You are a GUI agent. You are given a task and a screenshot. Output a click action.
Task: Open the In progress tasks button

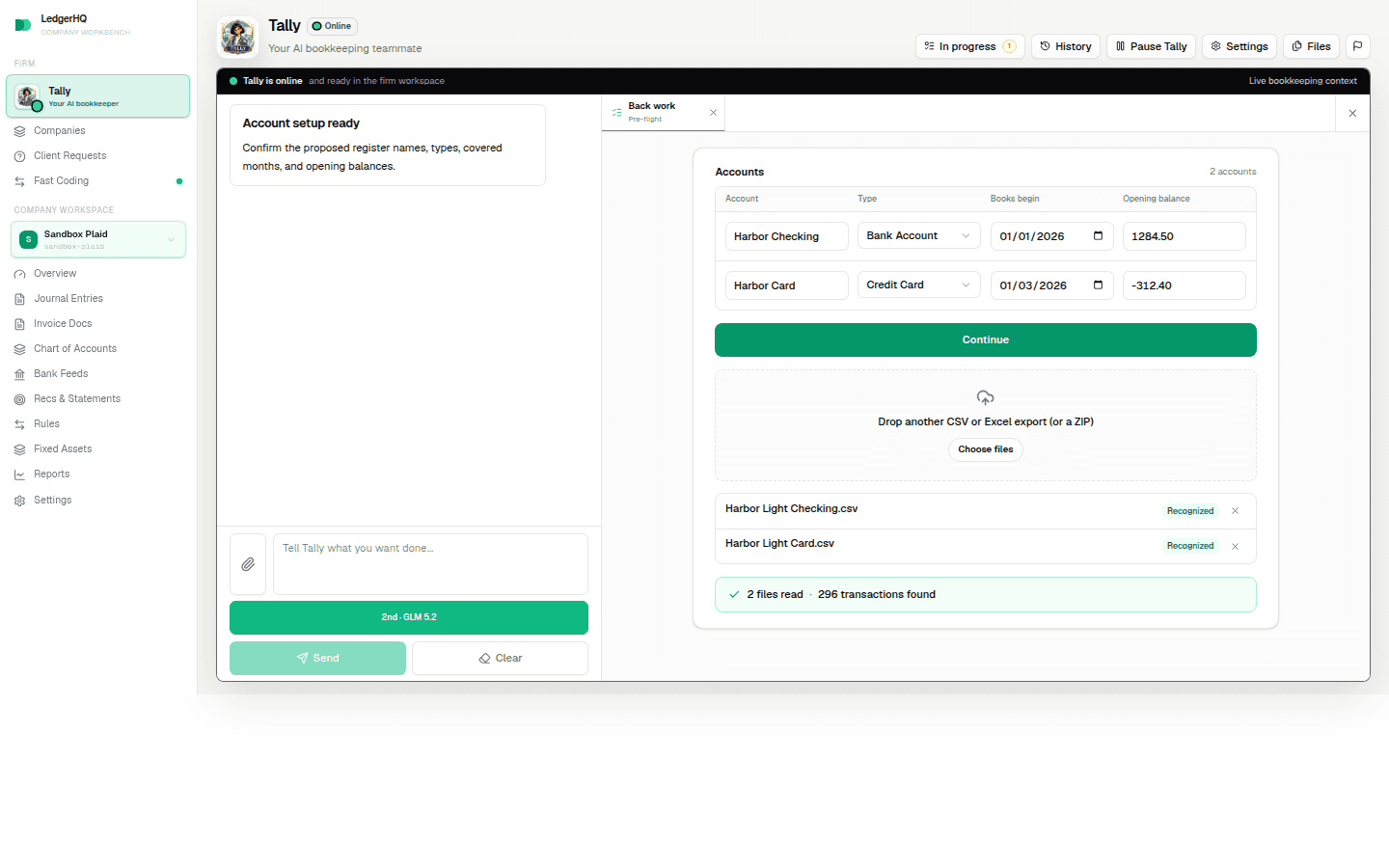click(x=969, y=46)
